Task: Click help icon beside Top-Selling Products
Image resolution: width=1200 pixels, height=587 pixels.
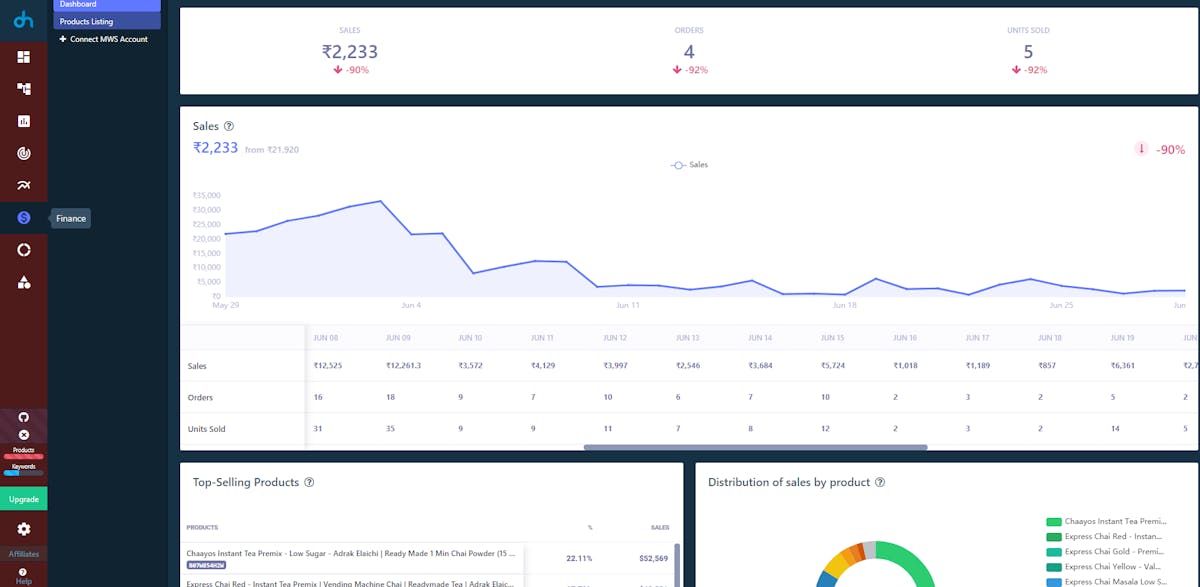Action: tap(309, 482)
